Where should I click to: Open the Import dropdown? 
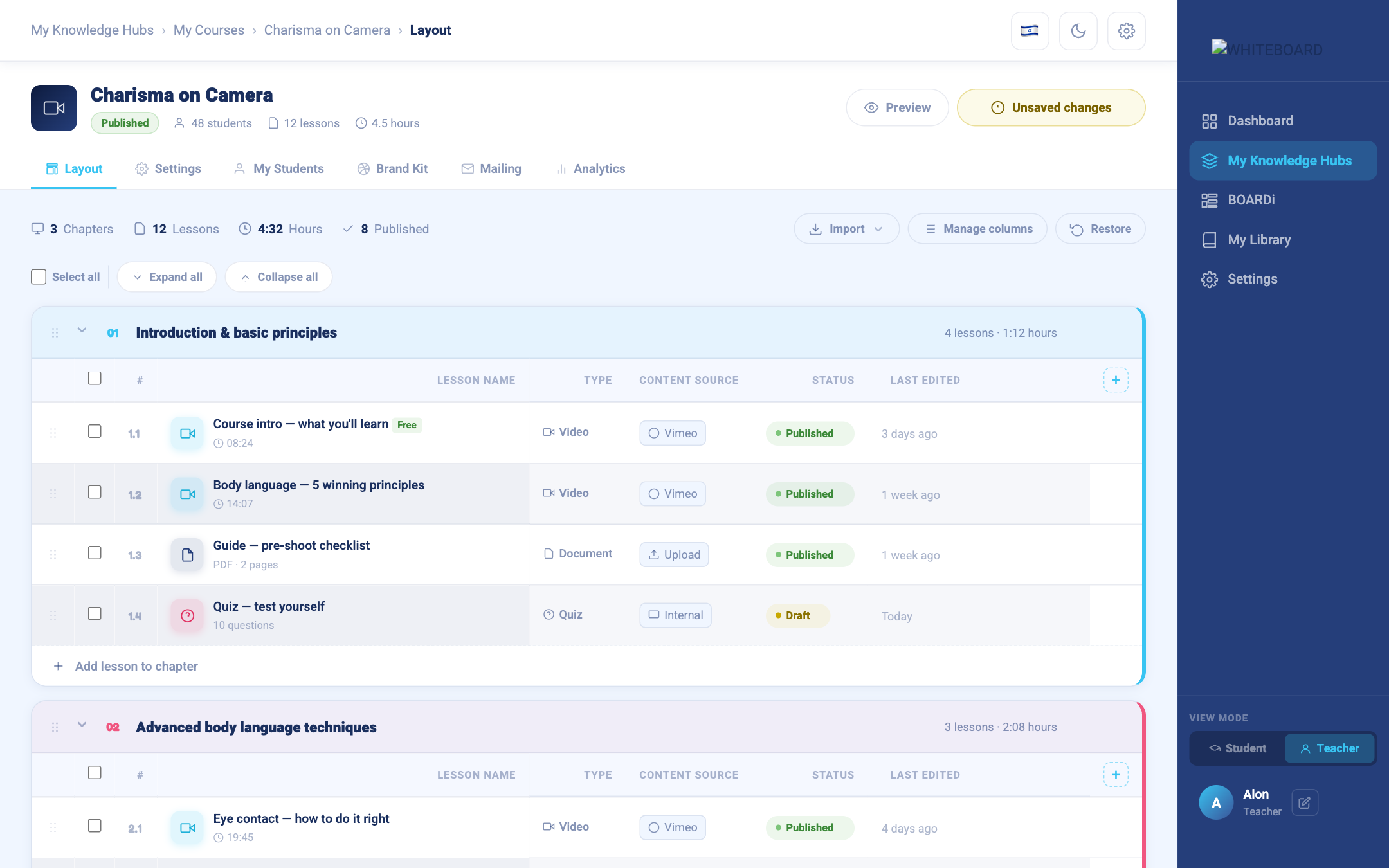click(x=846, y=229)
